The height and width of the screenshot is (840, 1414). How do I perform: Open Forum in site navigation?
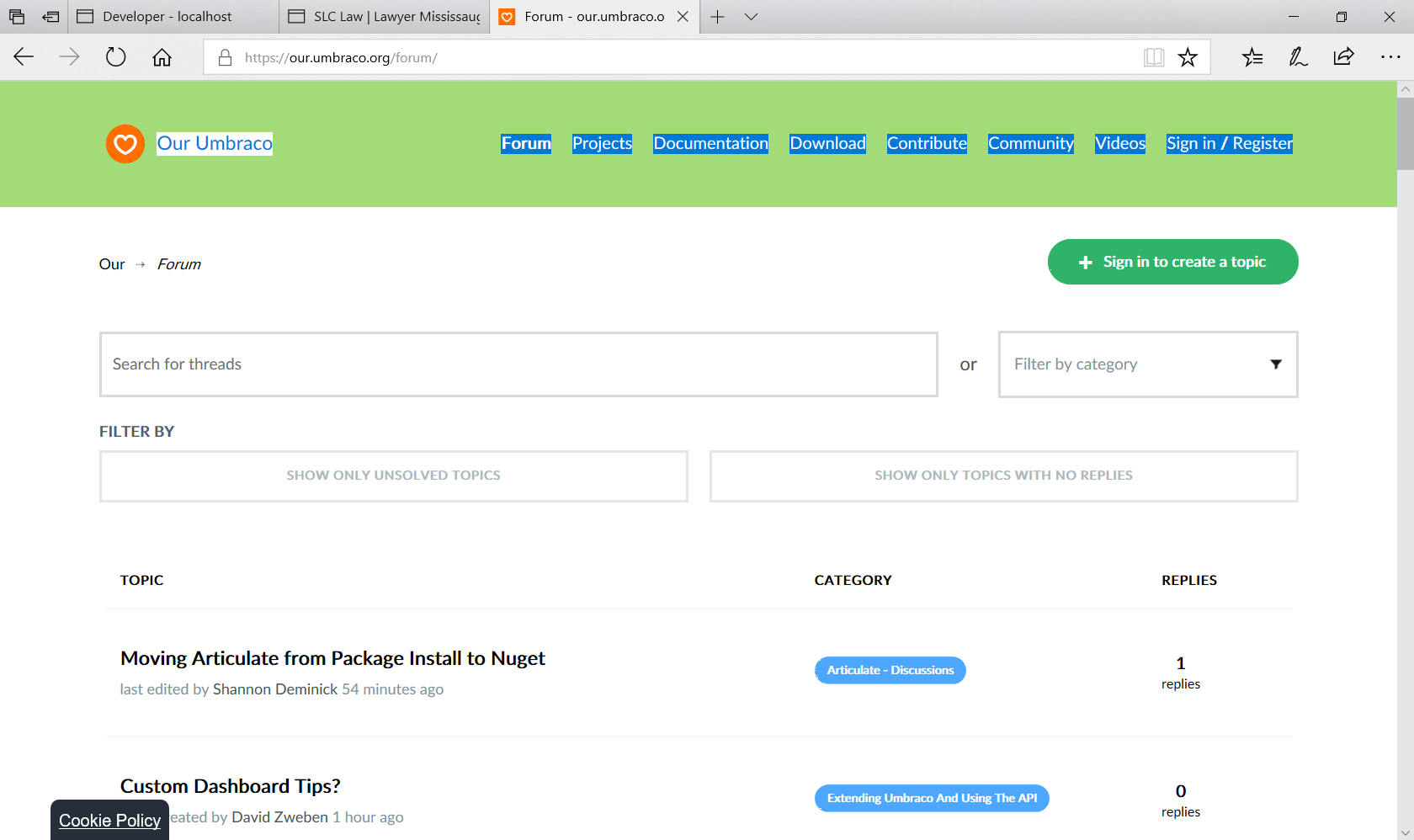[526, 144]
